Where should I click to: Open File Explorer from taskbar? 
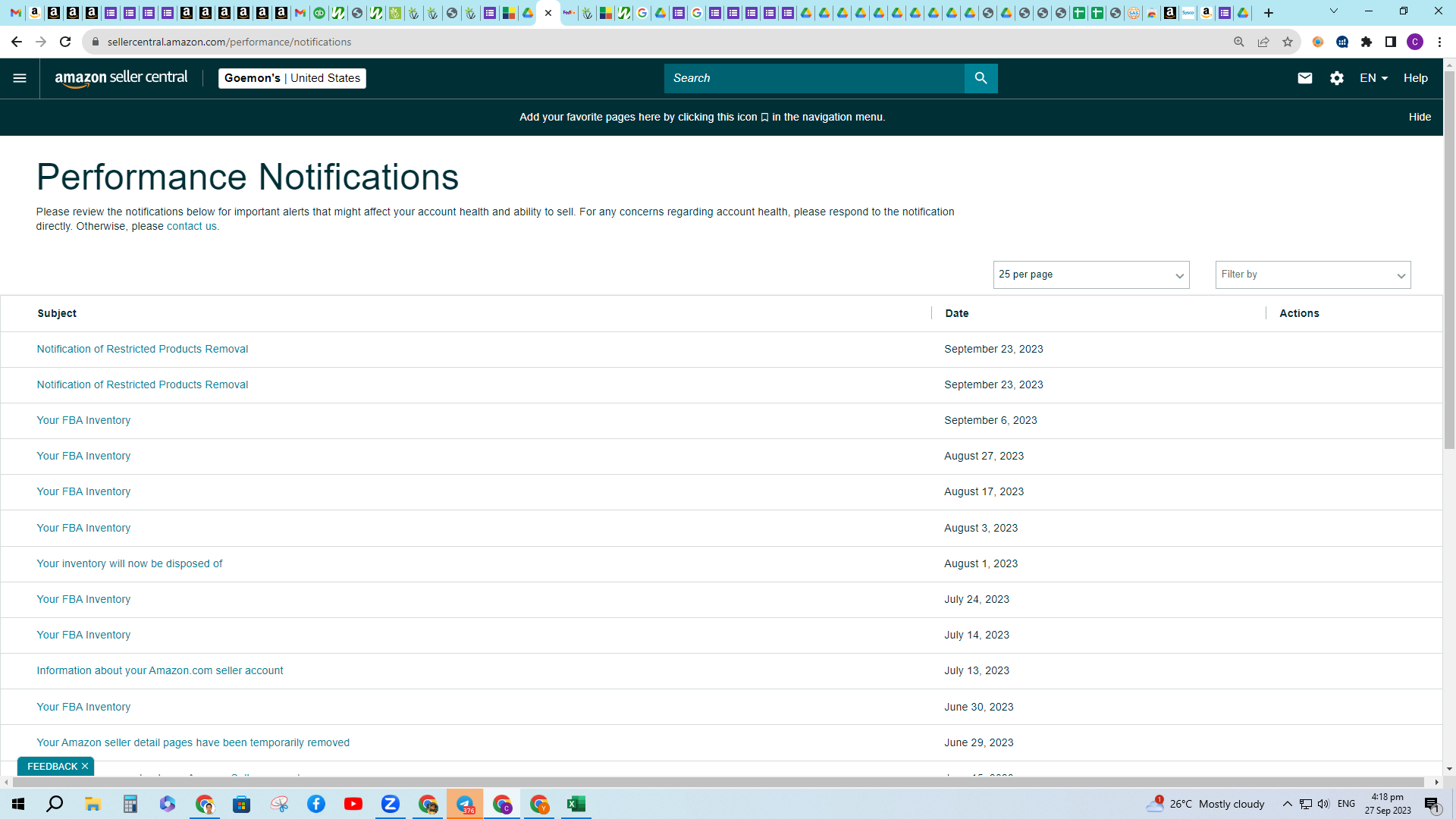pos(93,804)
